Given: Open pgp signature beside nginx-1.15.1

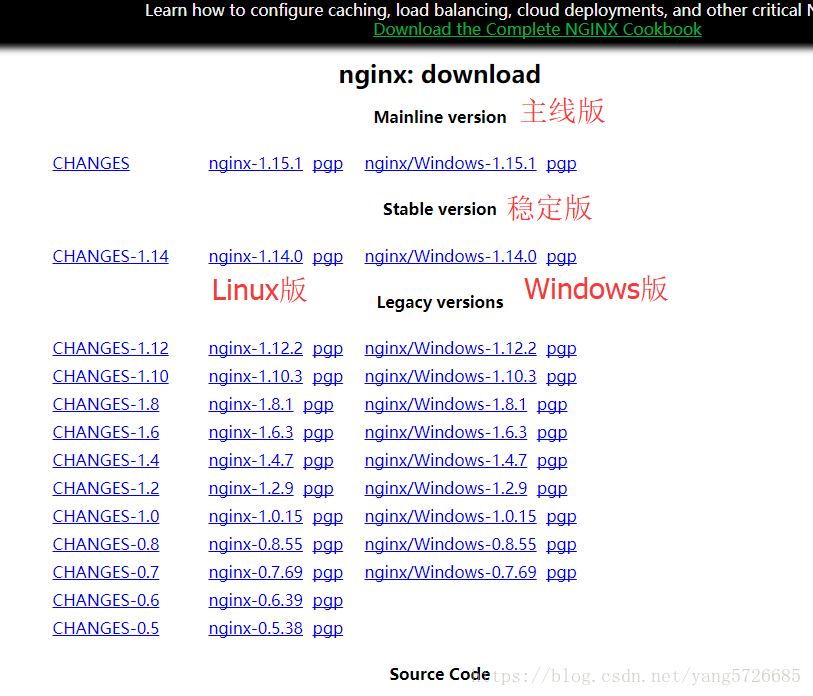Looking at the screenshot, I should coord(328,164).
